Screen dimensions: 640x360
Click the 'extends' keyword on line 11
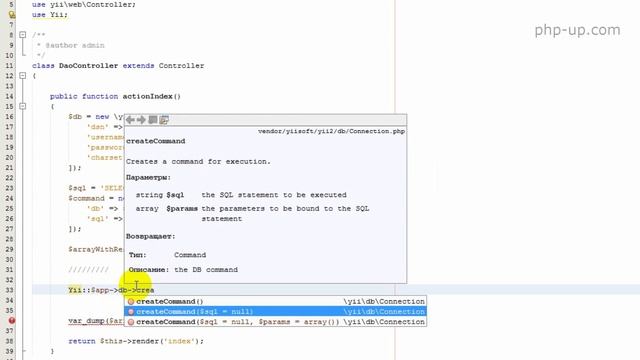point(138,66)
